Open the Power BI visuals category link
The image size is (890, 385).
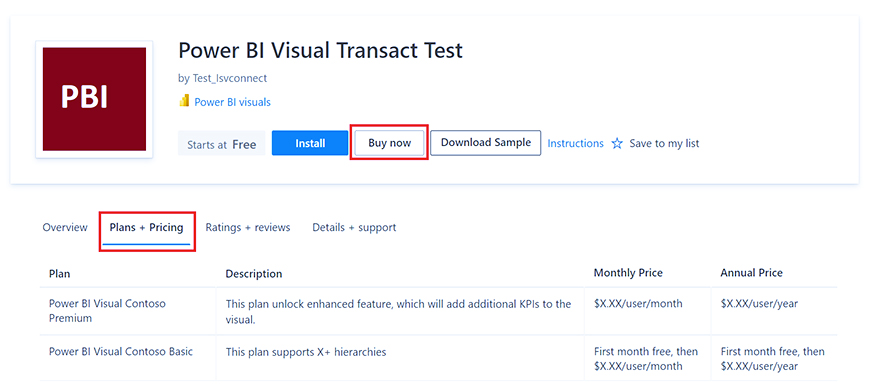pyautogui.click(x=232, y=102)
